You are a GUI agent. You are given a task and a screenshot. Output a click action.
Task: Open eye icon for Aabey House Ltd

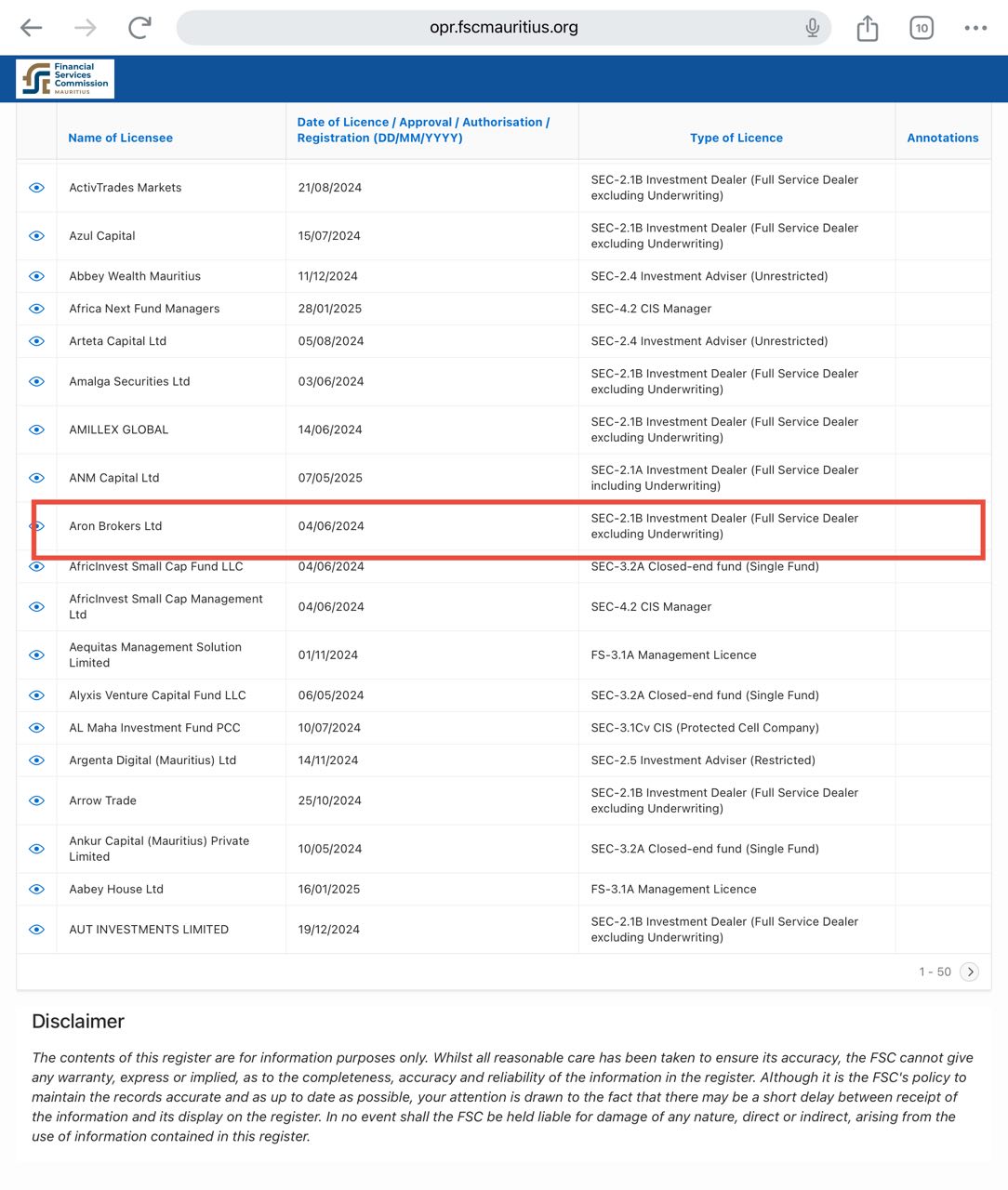[x=37, y=890]
